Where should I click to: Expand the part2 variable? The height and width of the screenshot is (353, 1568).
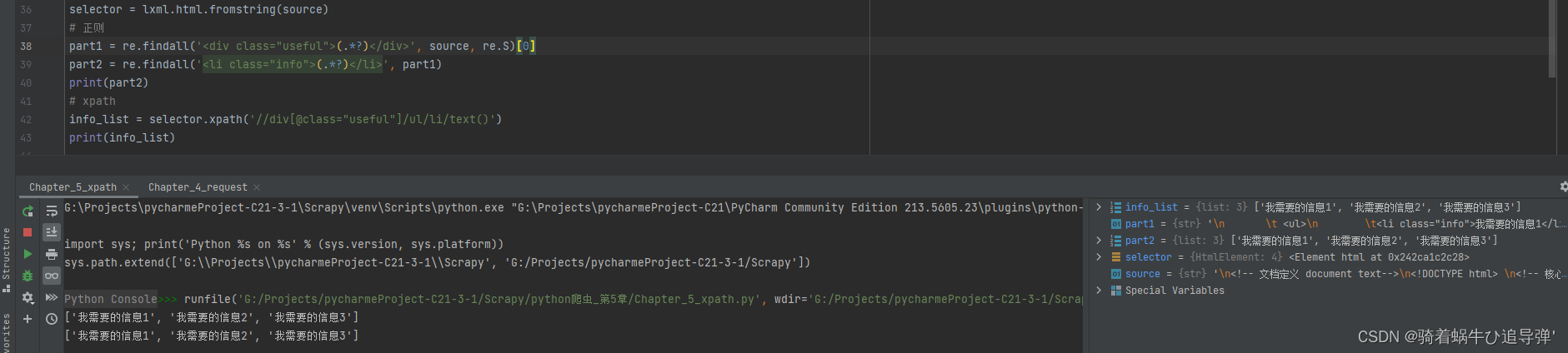(x=1099, y=241)
